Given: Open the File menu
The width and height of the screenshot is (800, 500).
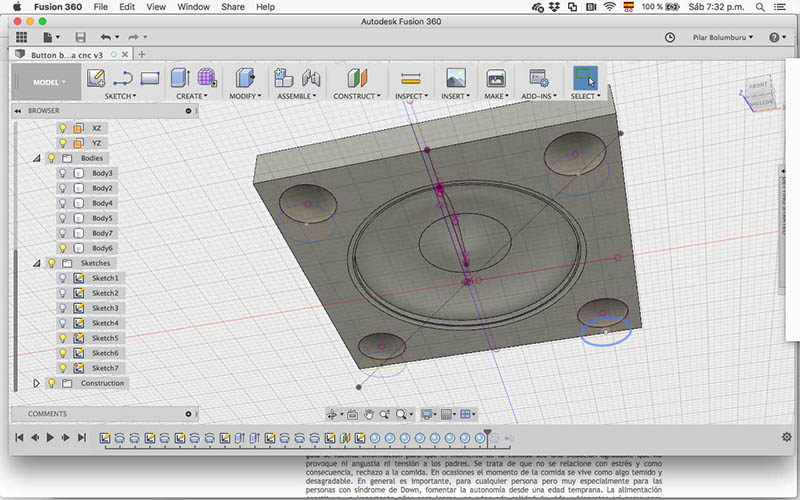Looking at the screenshot, I should point(101,7).
